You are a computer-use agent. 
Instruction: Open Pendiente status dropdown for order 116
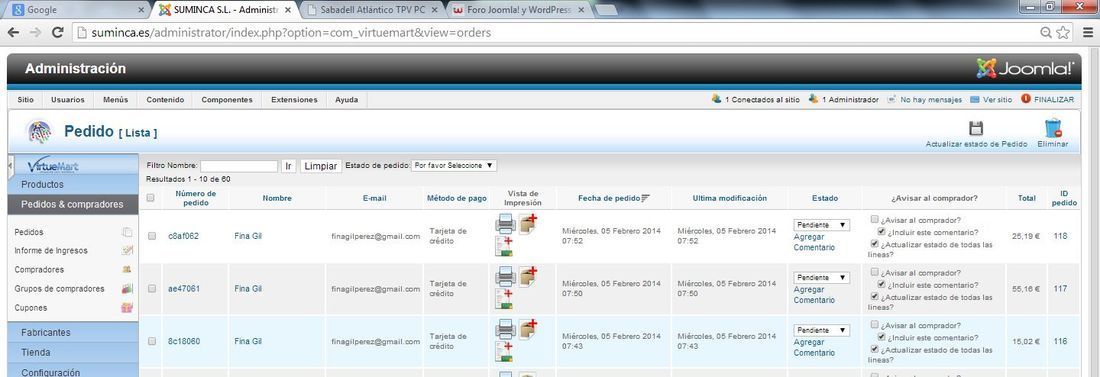821,331
